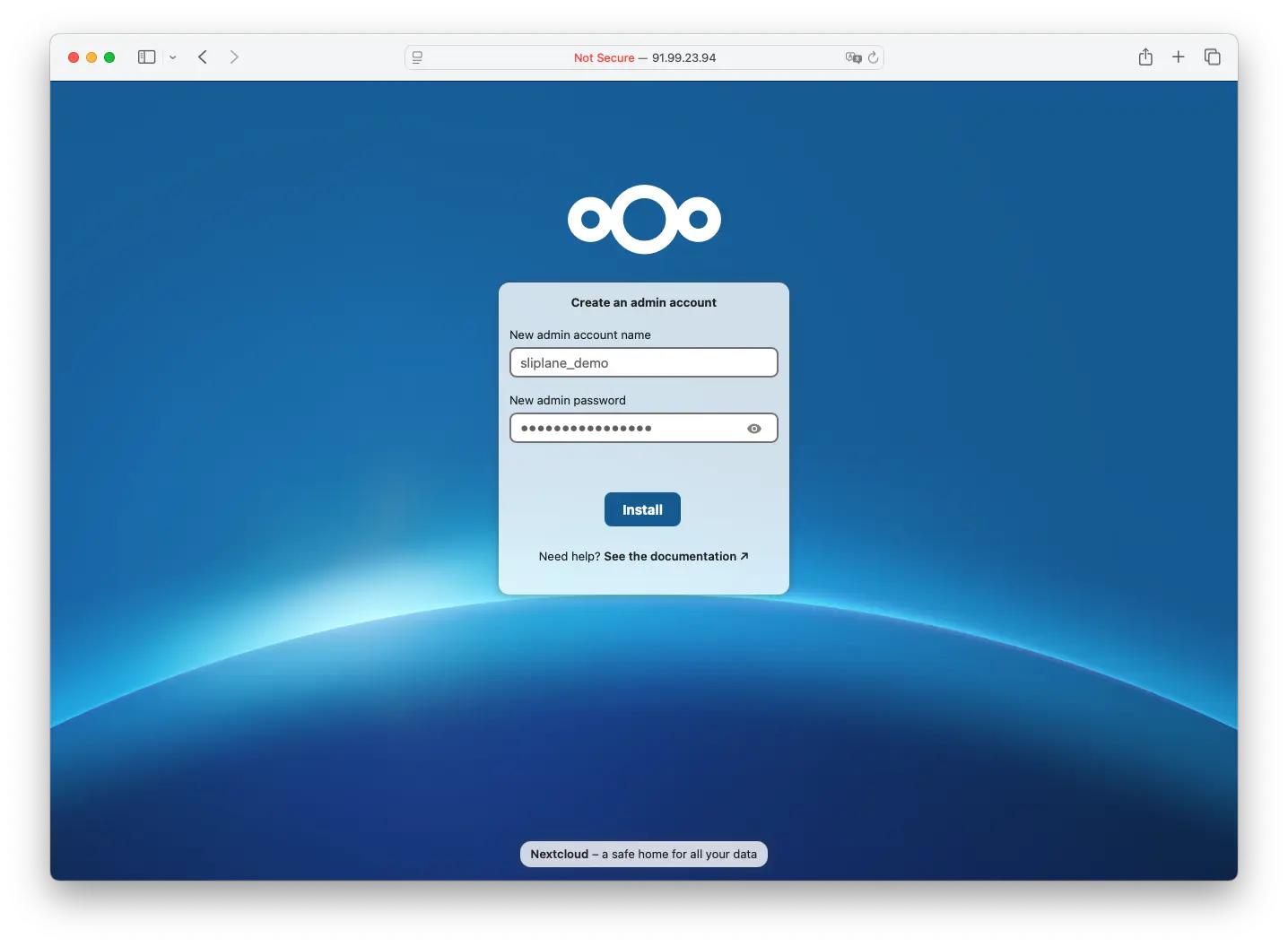
Task: Open the Share sheet
Action: (1145, 56)
